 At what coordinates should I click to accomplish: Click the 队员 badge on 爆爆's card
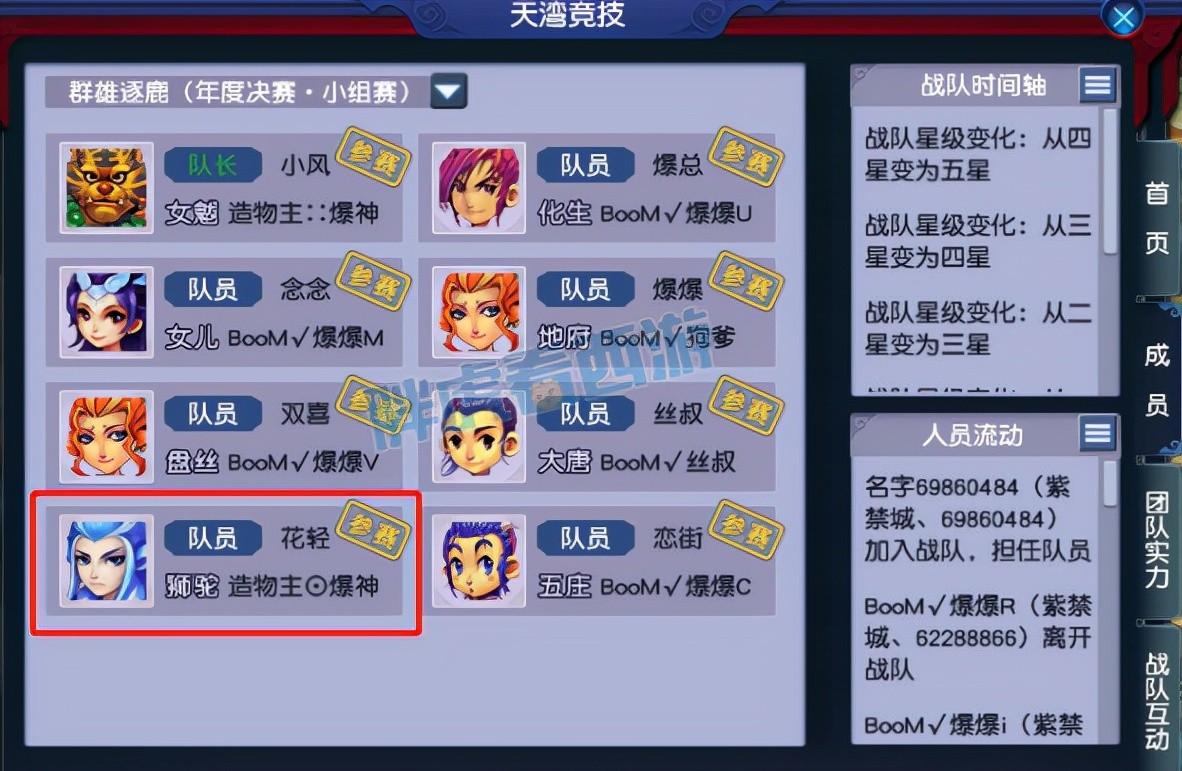click(x=585, y=289)
